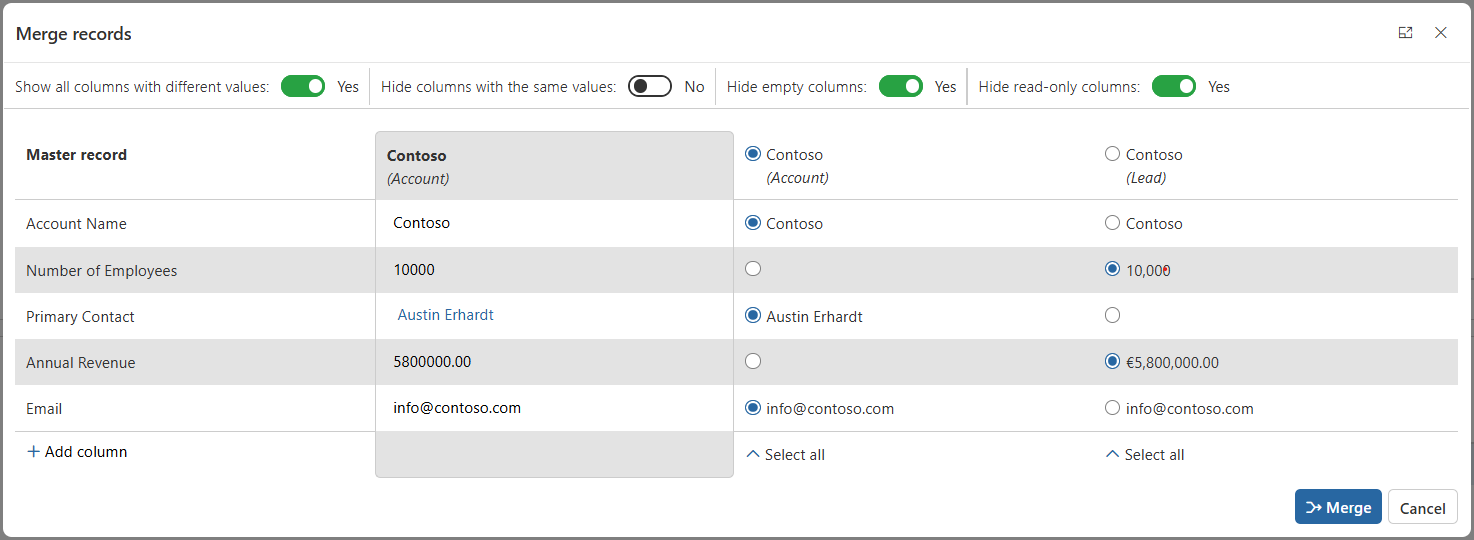Screen dimensions: 1474x540
Task: Select all values from Lead column
Action: pyautogui.click(x=1145, y=455)
